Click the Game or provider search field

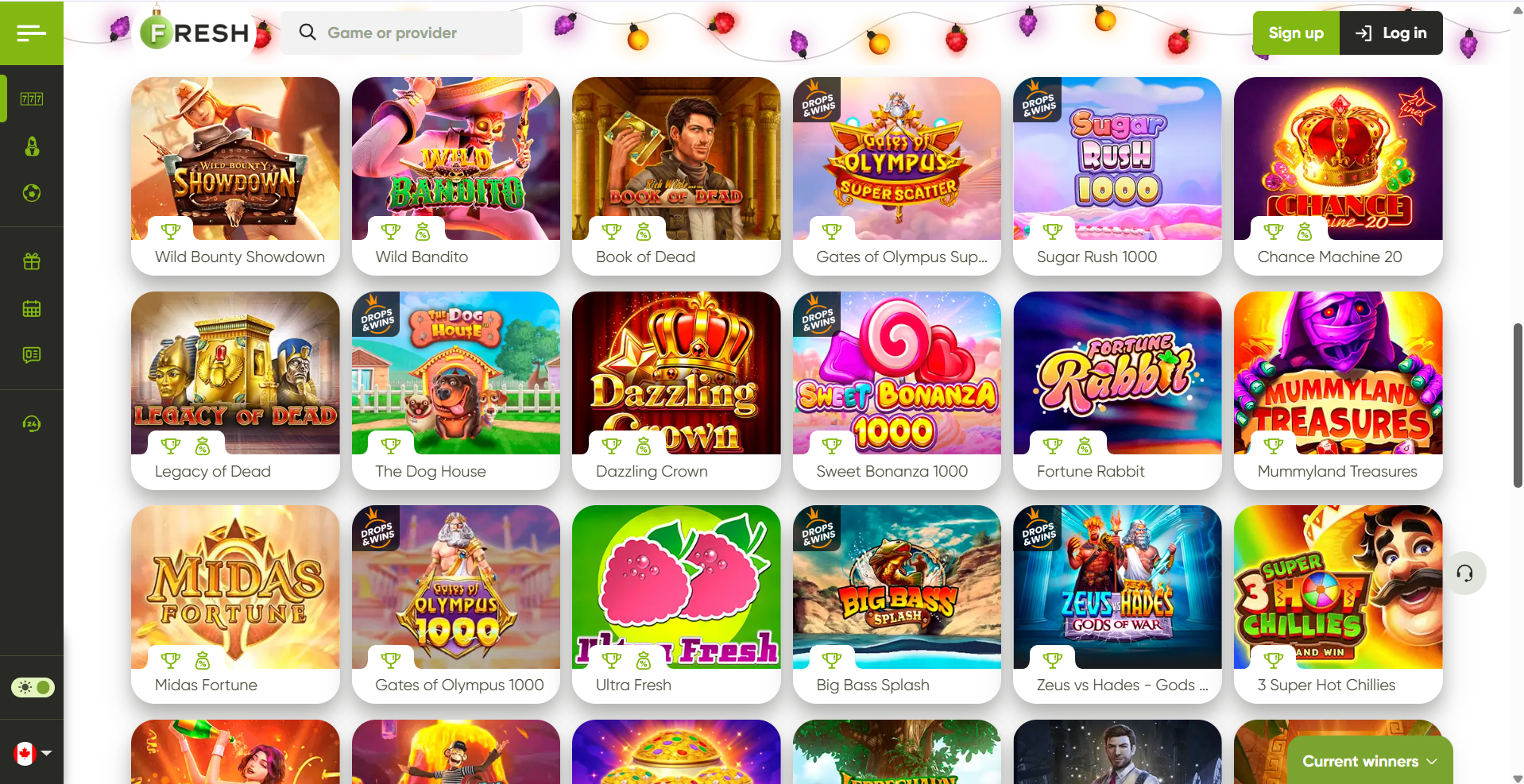pyautogui.click(x=401, y=33)
